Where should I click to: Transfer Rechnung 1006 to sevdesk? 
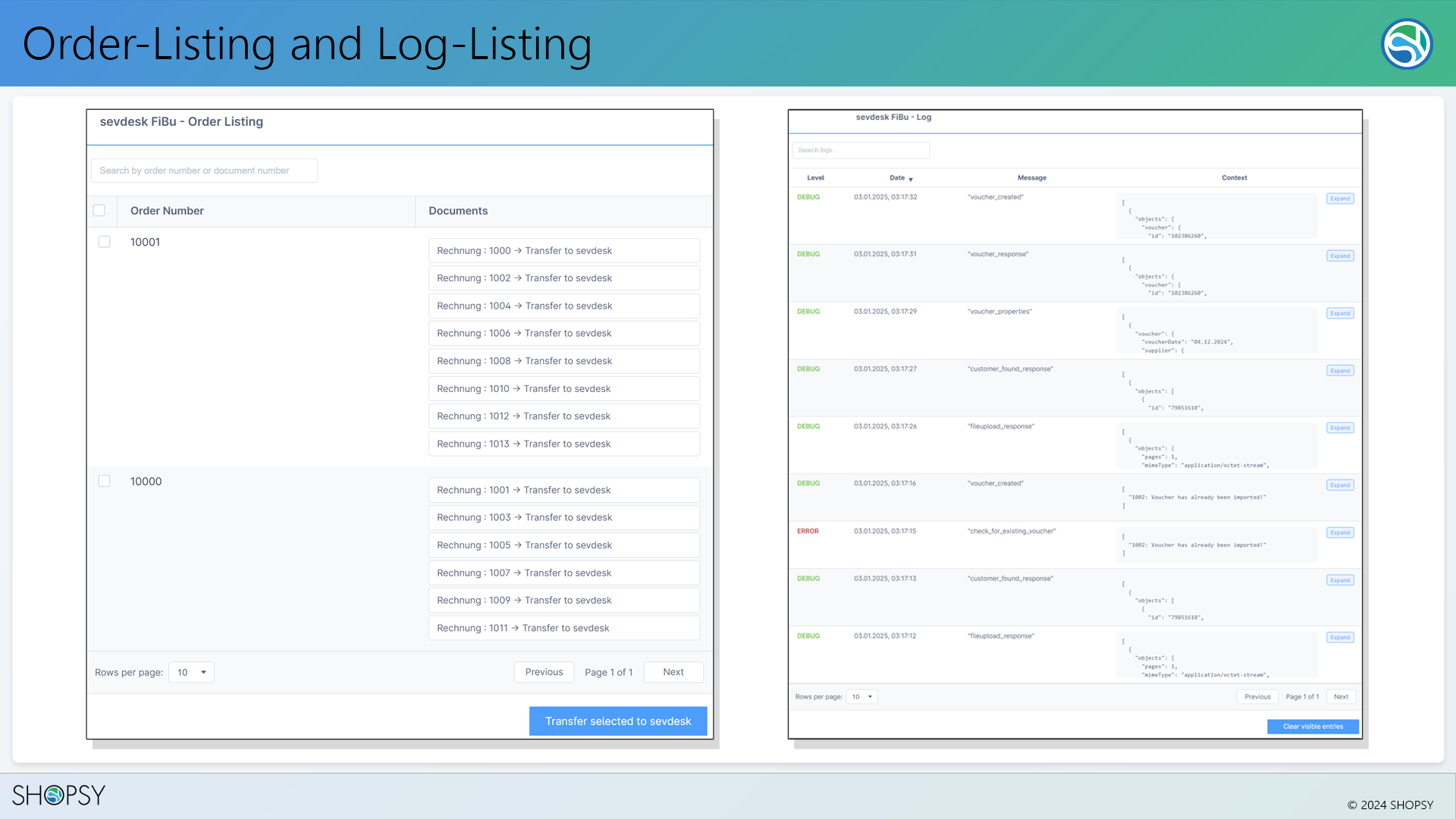(563, 334)
